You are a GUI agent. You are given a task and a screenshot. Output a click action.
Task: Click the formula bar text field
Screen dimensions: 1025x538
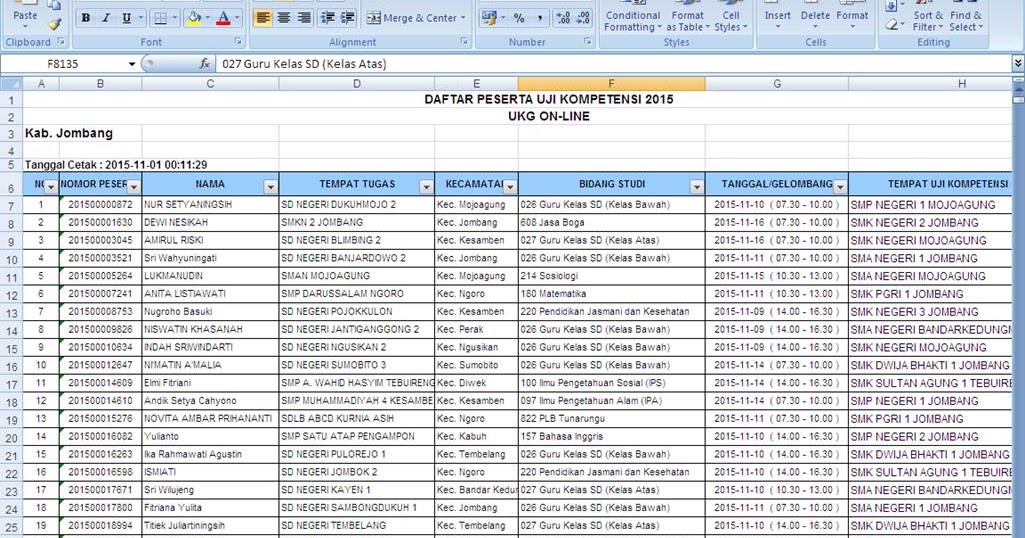pos(614,64)
